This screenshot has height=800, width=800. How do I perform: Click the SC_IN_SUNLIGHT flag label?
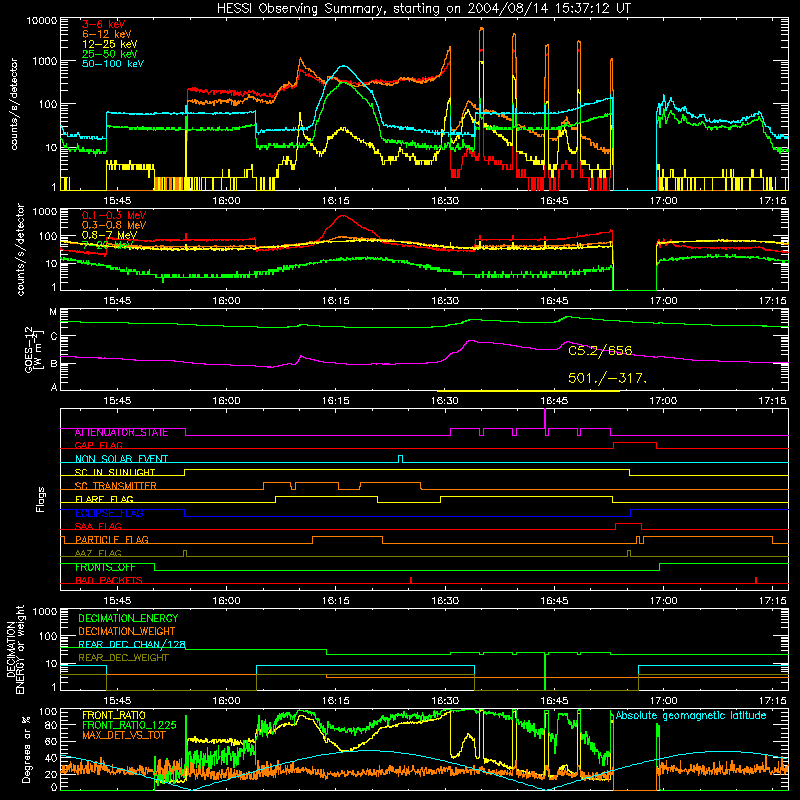pyautogui.click(x=115, y=472)
